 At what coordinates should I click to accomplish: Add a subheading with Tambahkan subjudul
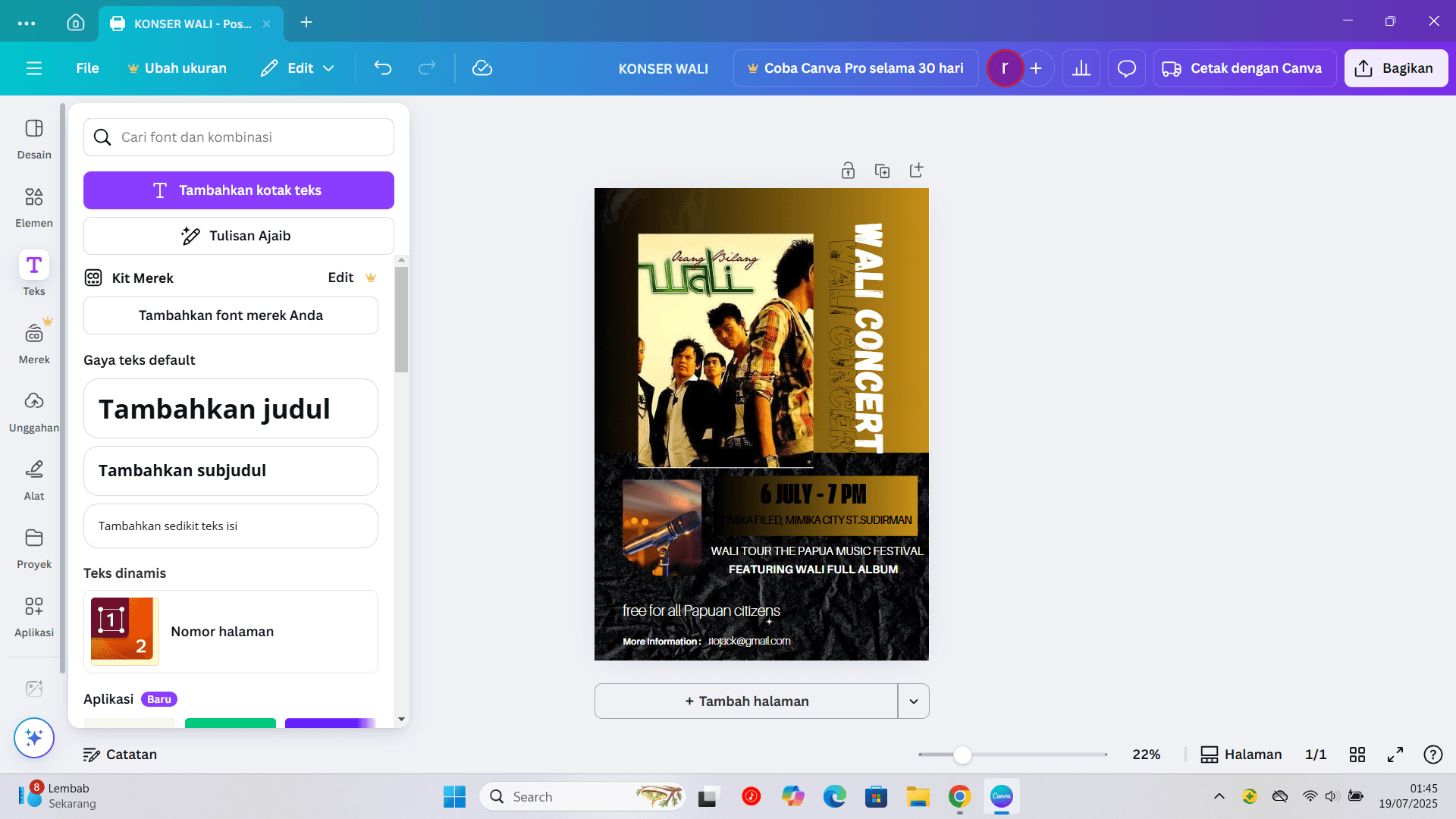click(231, 471)
